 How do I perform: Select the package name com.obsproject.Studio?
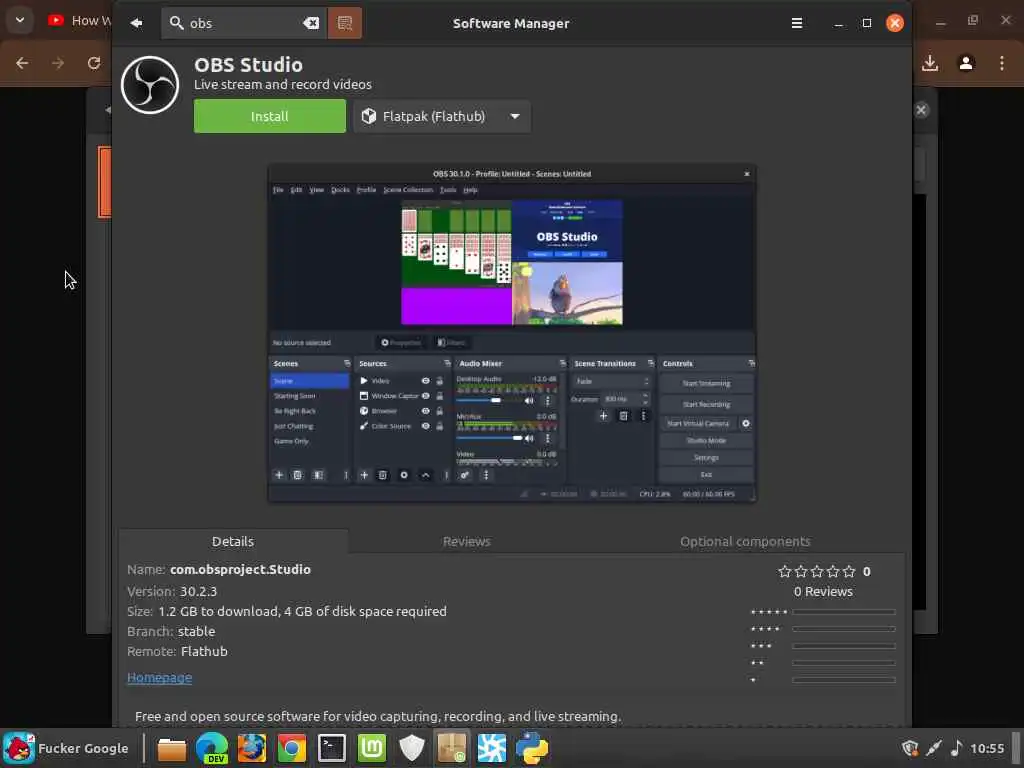[240, 569]
